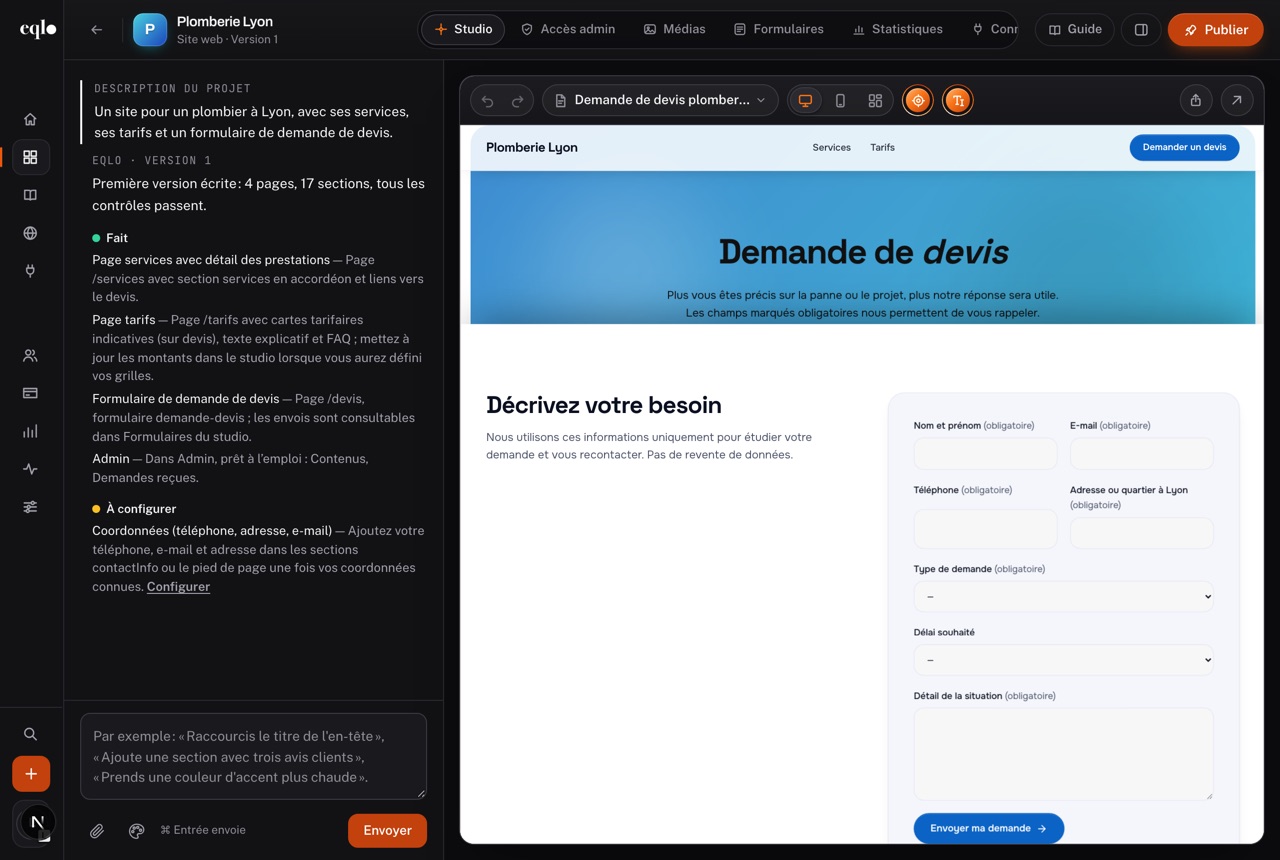Viewport: 1280px width, 860px height.
Task: Click 'Envoyer ma demande' in the preview
Action: tap(988, 828)
